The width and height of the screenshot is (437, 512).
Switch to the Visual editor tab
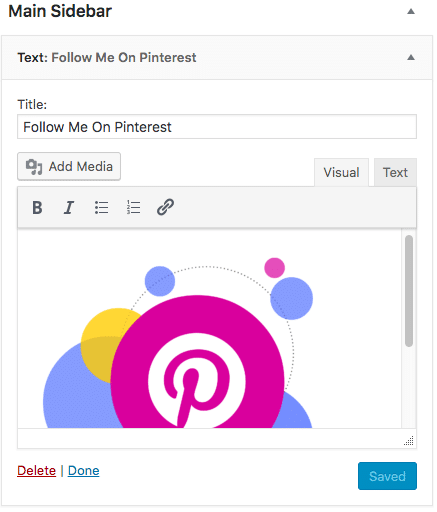pos(341,172)
